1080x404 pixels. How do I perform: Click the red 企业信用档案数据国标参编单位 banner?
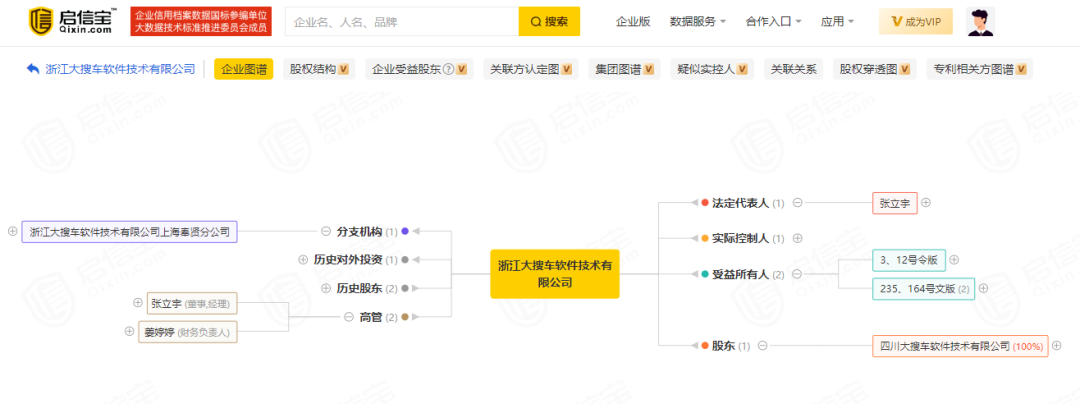pos(201,21)
